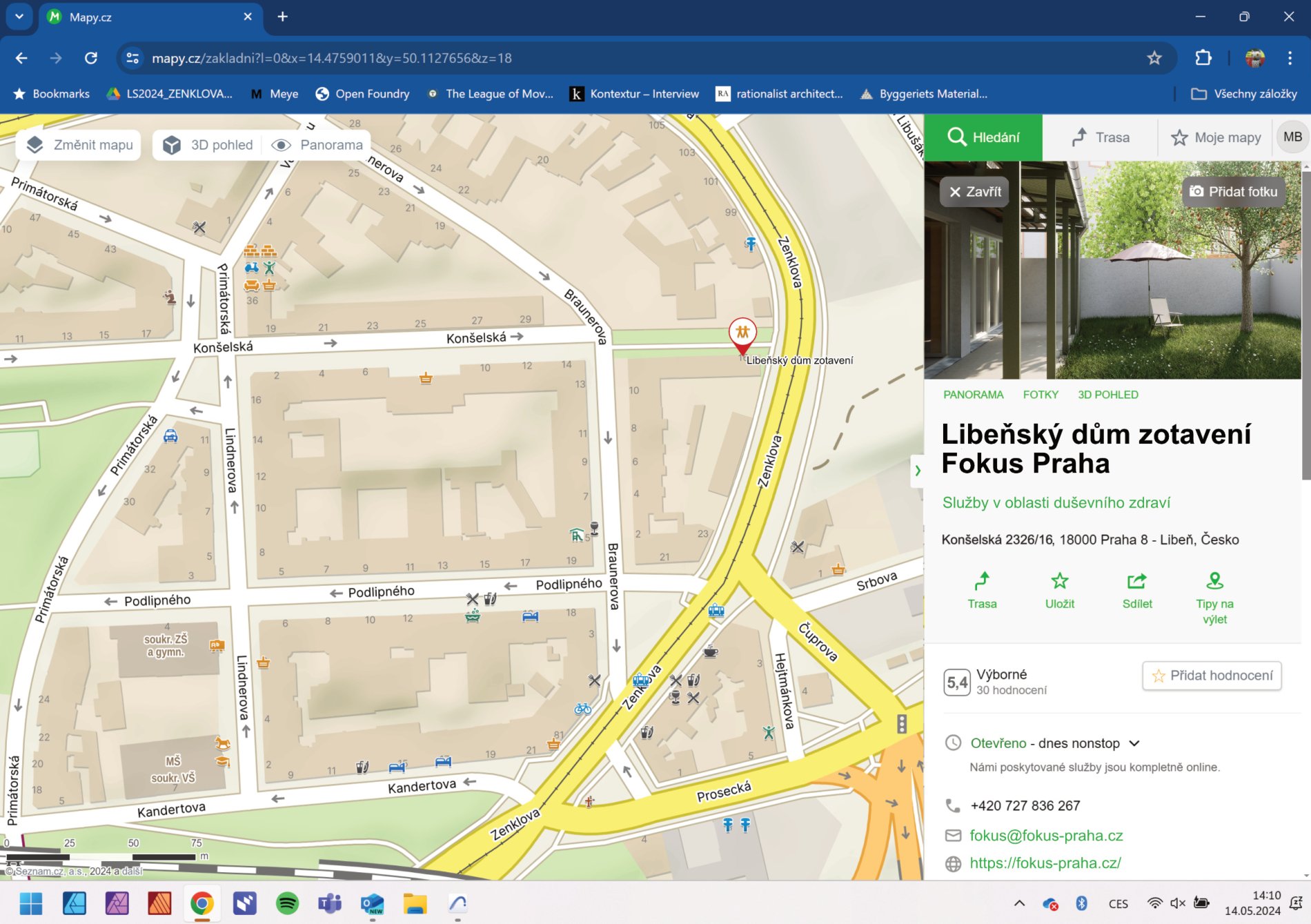Plan route via the green Trasa icon
This screenshot has width=1311, height=924.
pyautogui.click(x=982, y=591)
